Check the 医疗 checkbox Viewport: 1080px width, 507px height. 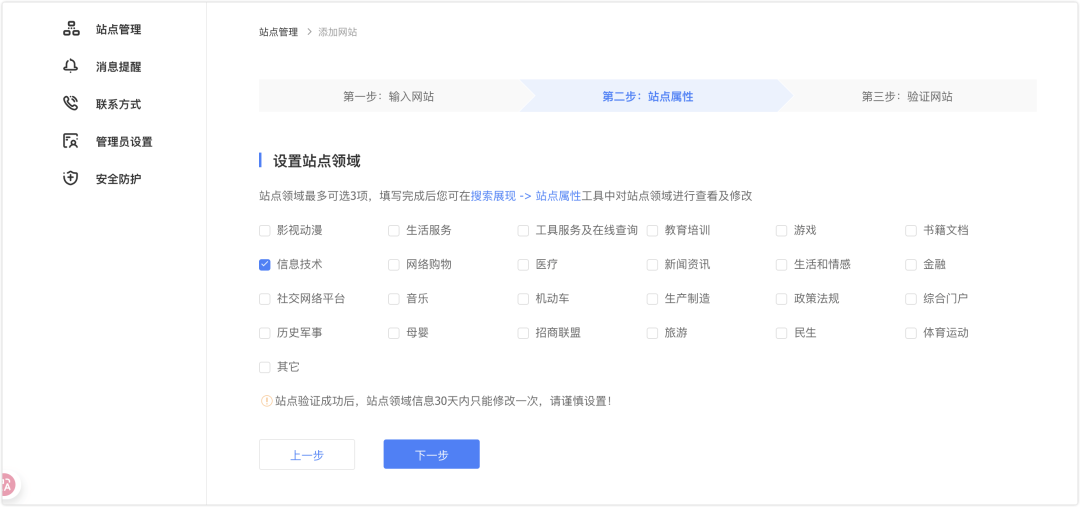(x=523, y=265)
